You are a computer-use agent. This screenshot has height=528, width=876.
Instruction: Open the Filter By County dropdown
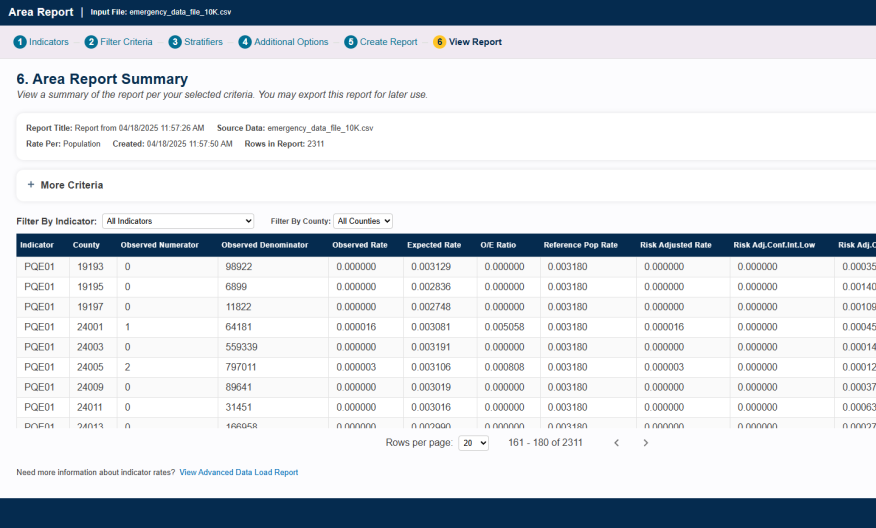pyautogui.click(x=363, y=221)
